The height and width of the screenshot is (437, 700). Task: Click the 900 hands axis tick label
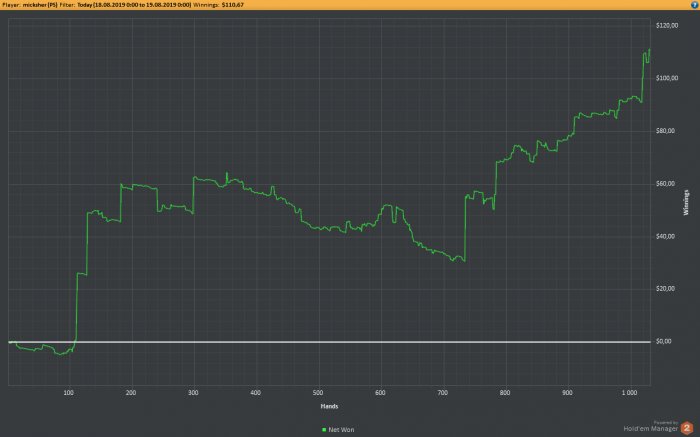[567, 393]
